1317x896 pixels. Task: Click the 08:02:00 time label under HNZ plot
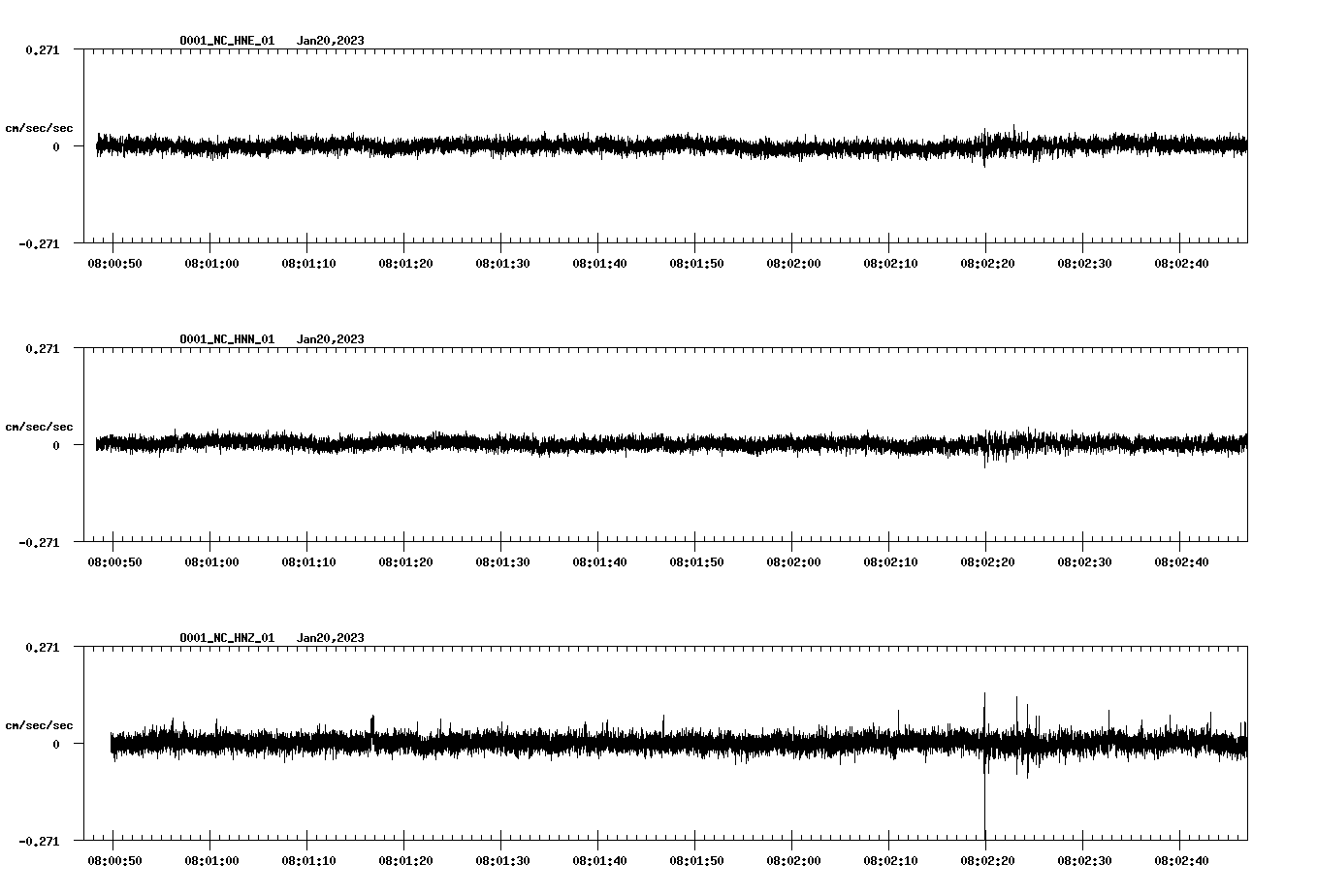(x=793, y=860)
